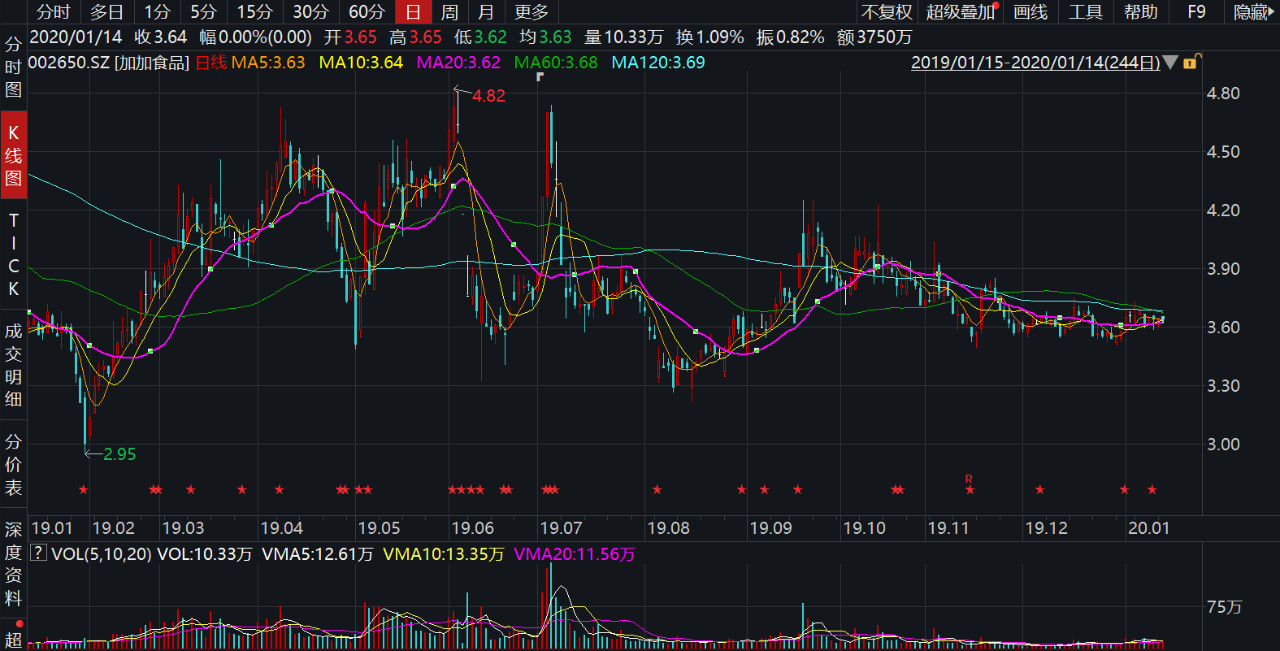Click the 超级叠加 button
Viewport: 1280px width, 651px height.
tap(961, 12)
